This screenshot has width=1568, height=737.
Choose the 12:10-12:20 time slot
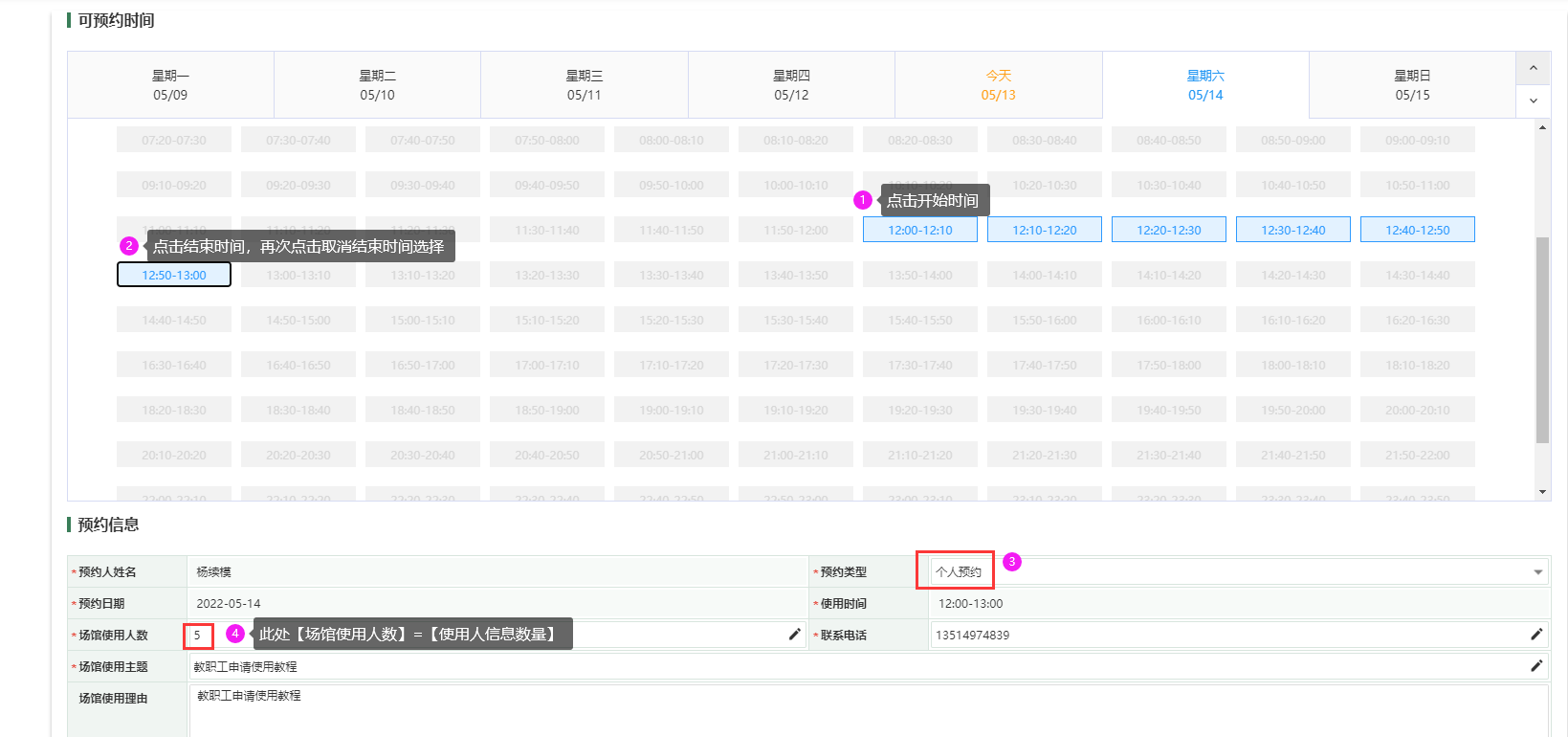[x=1044, y=230]
